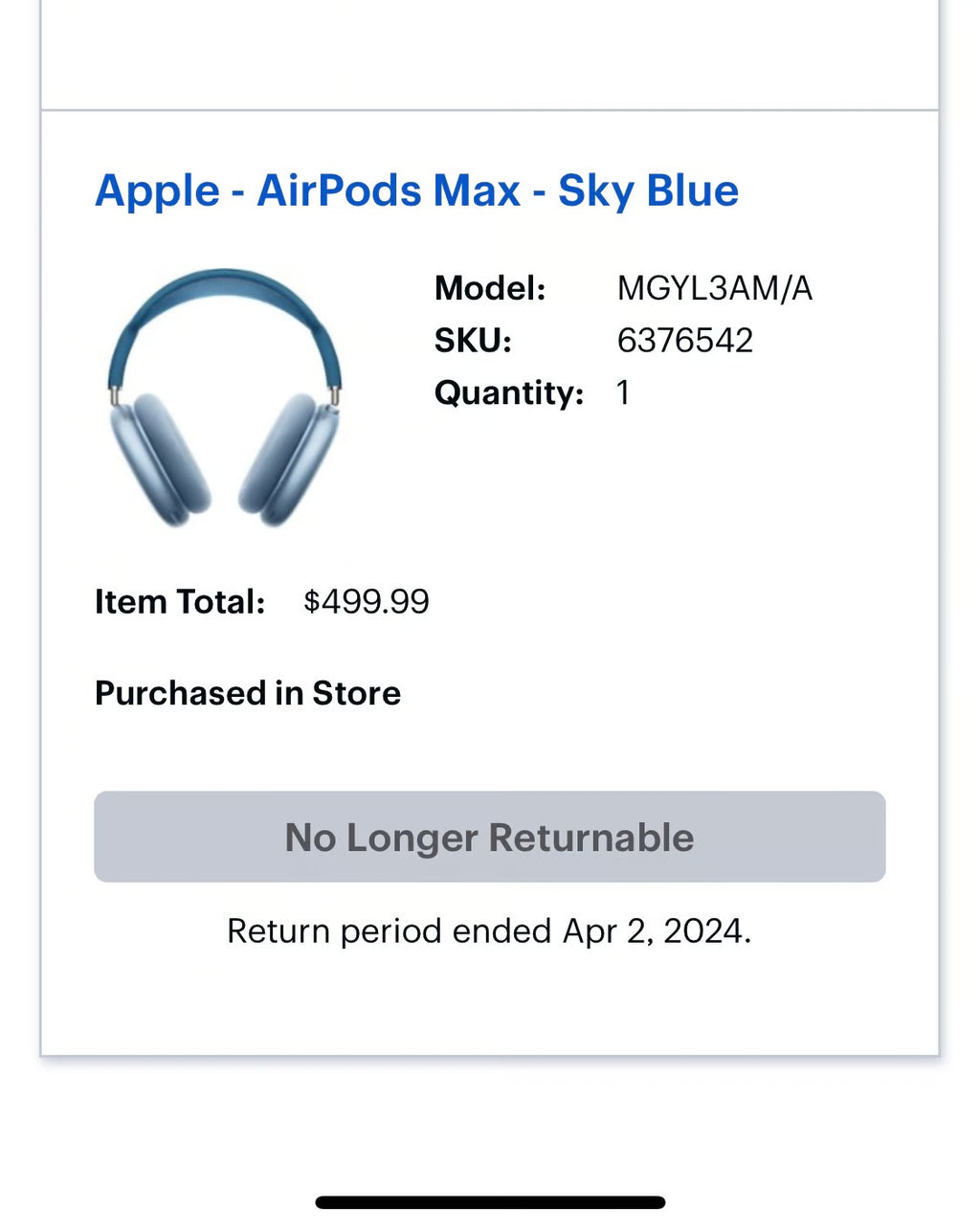
Task: Click the Quantity field label
Action: coord(508,391)
